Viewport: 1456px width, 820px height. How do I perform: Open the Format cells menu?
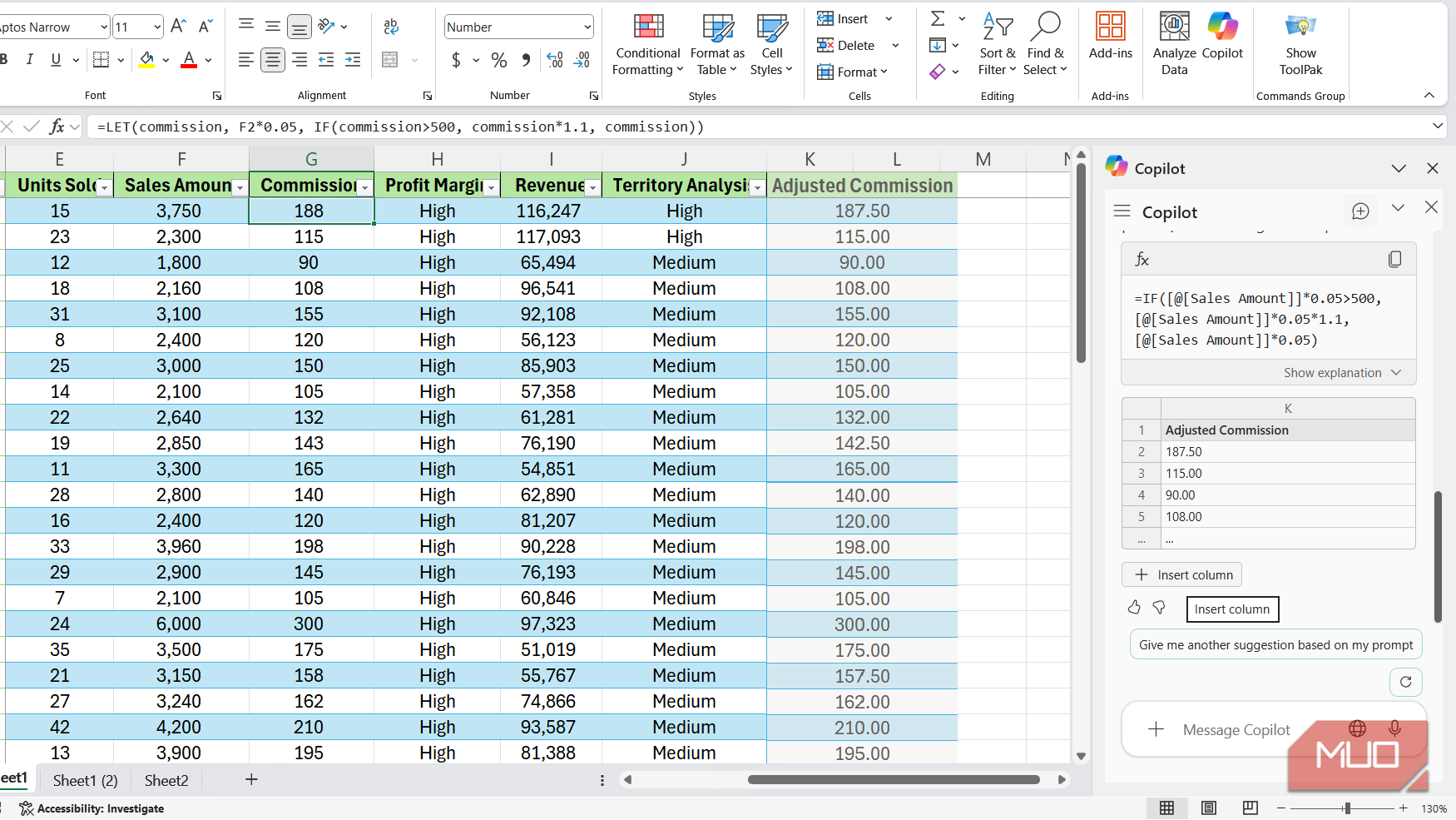tap(853, 72)
